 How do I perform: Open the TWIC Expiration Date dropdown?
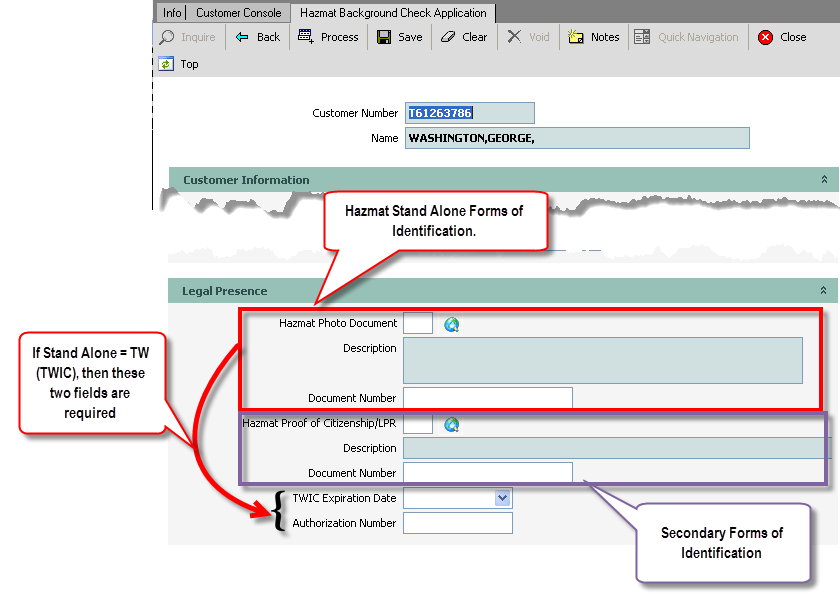tap(502, 498)
